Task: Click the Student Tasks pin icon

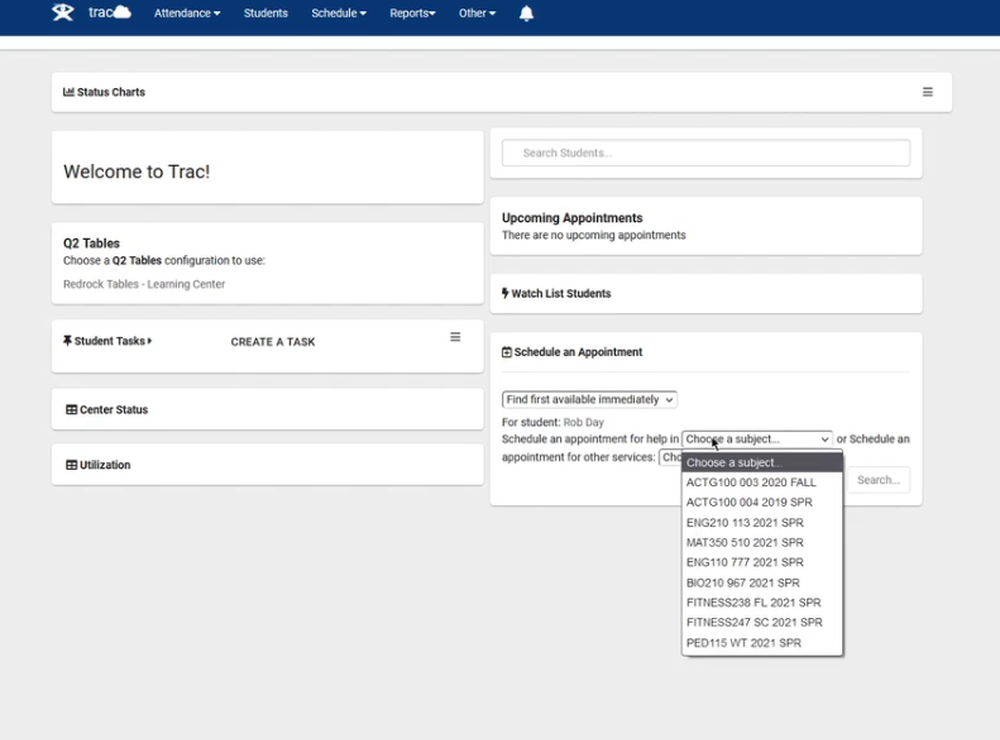Action: (68, 341)
